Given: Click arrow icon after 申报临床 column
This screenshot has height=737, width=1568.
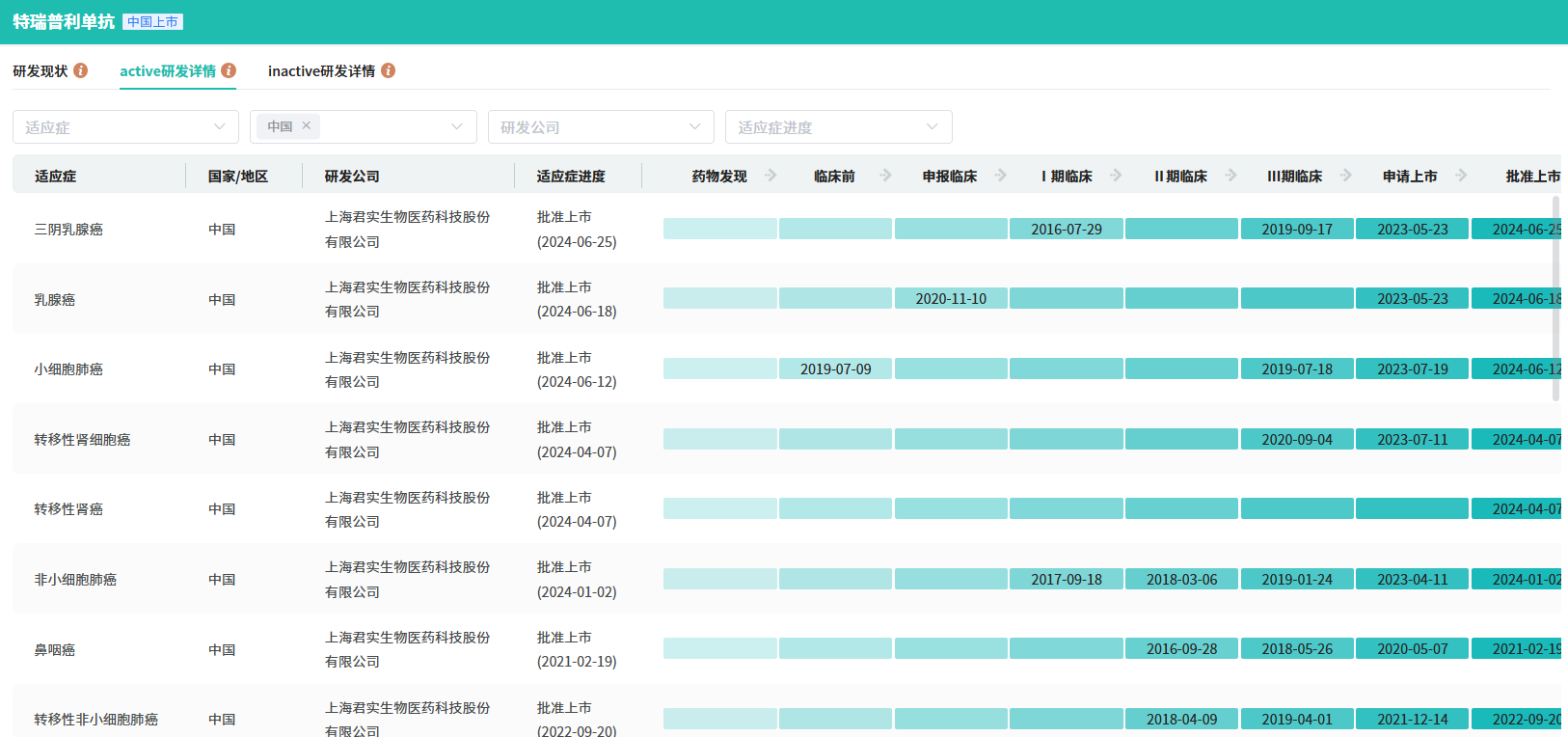Looking at the screenshot, I should [x=1001, y=176].
